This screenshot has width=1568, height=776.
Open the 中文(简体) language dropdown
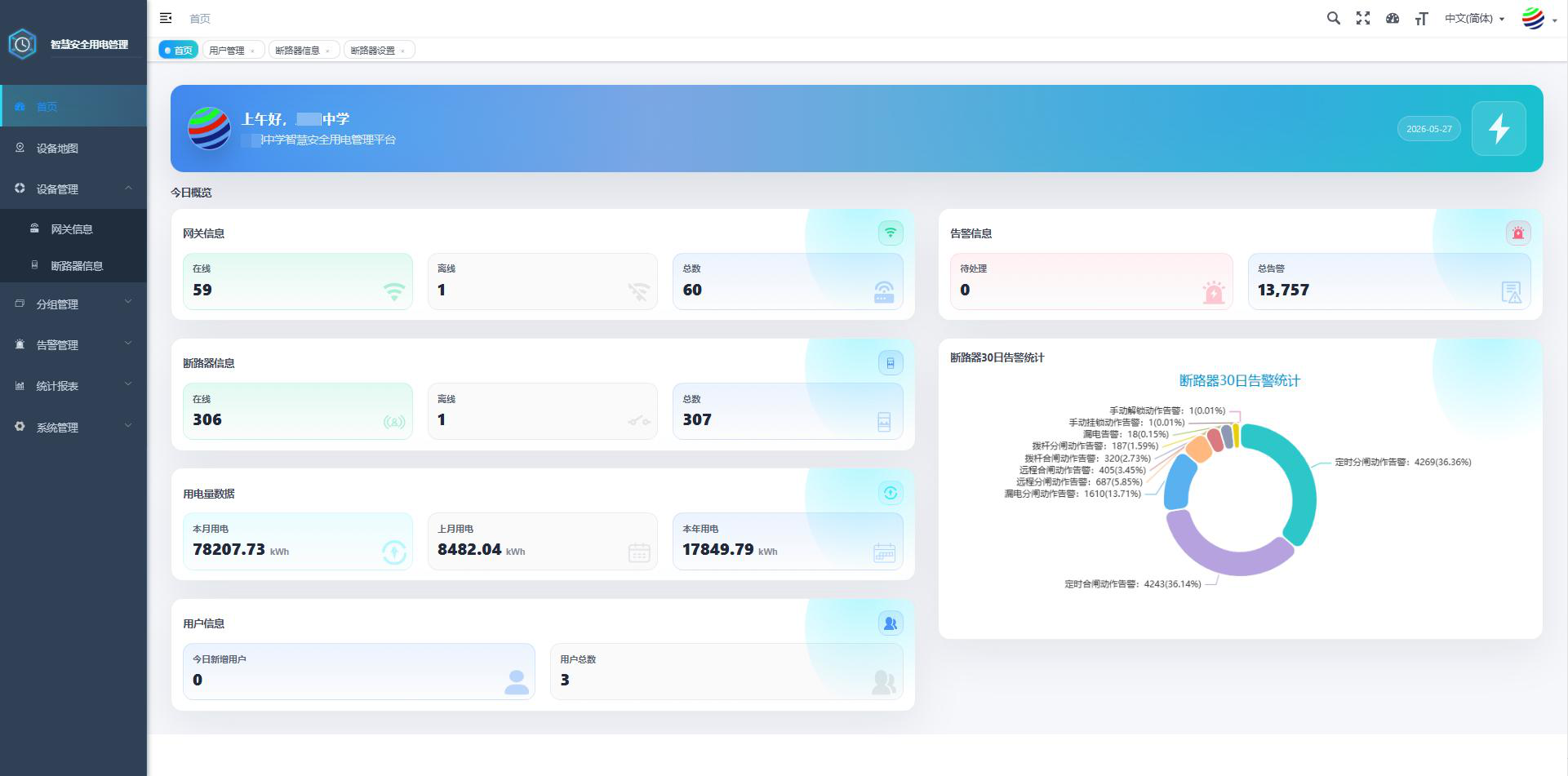[x=1474, y=18]
